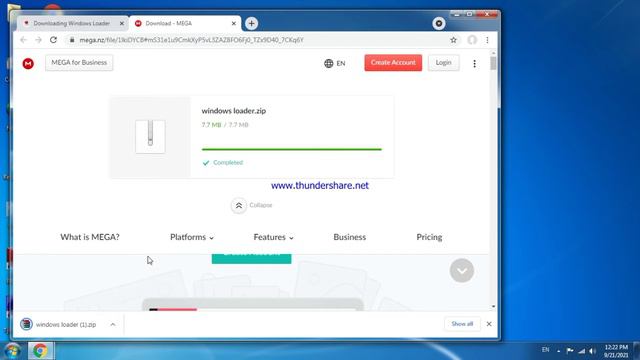Image resolution: width=640 pixels, height=360 pixels.
Task: Show hidden system tray icons
Action: pos(558,351)
